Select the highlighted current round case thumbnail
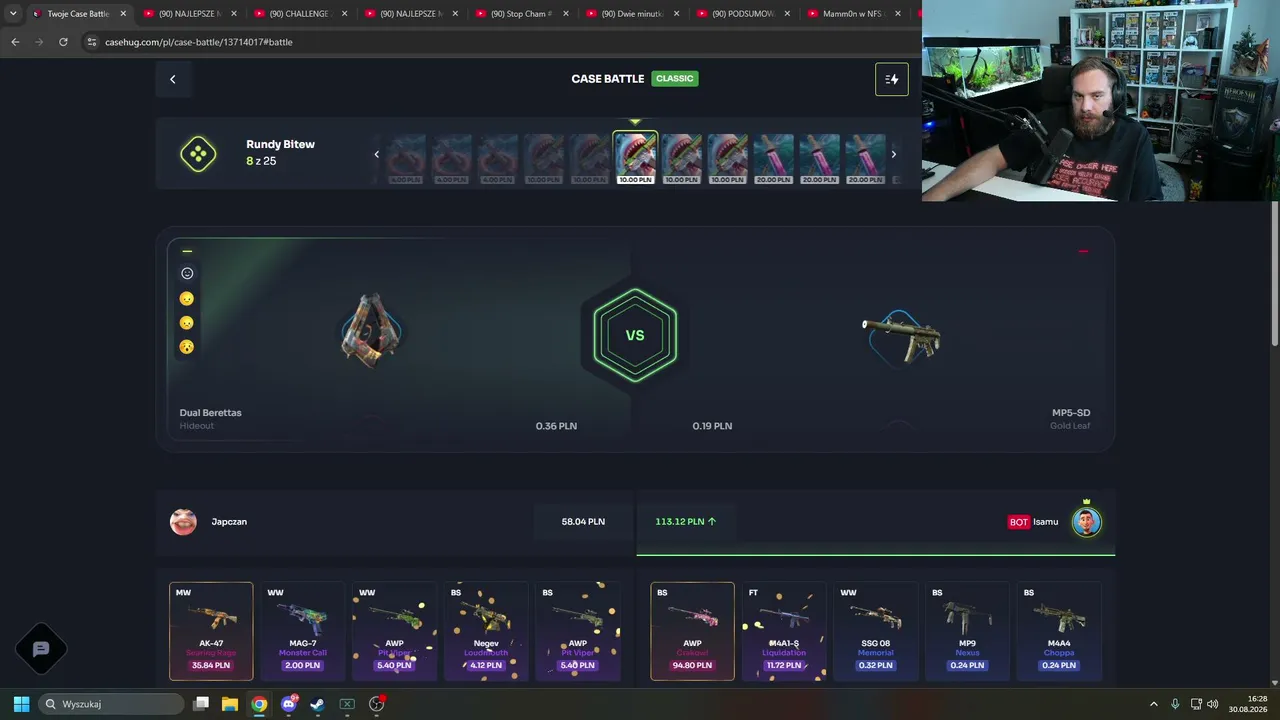 (x=636, y=159)
